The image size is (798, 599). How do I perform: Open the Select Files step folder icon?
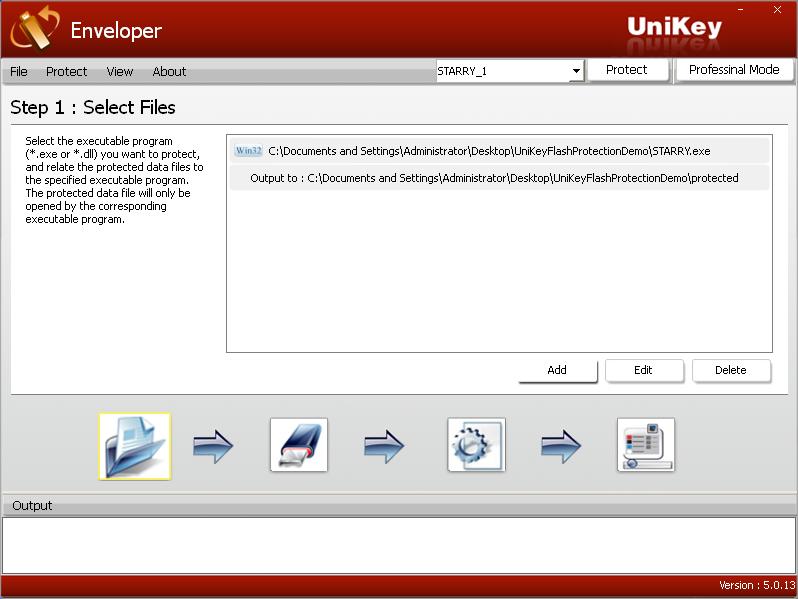[135, 446]
